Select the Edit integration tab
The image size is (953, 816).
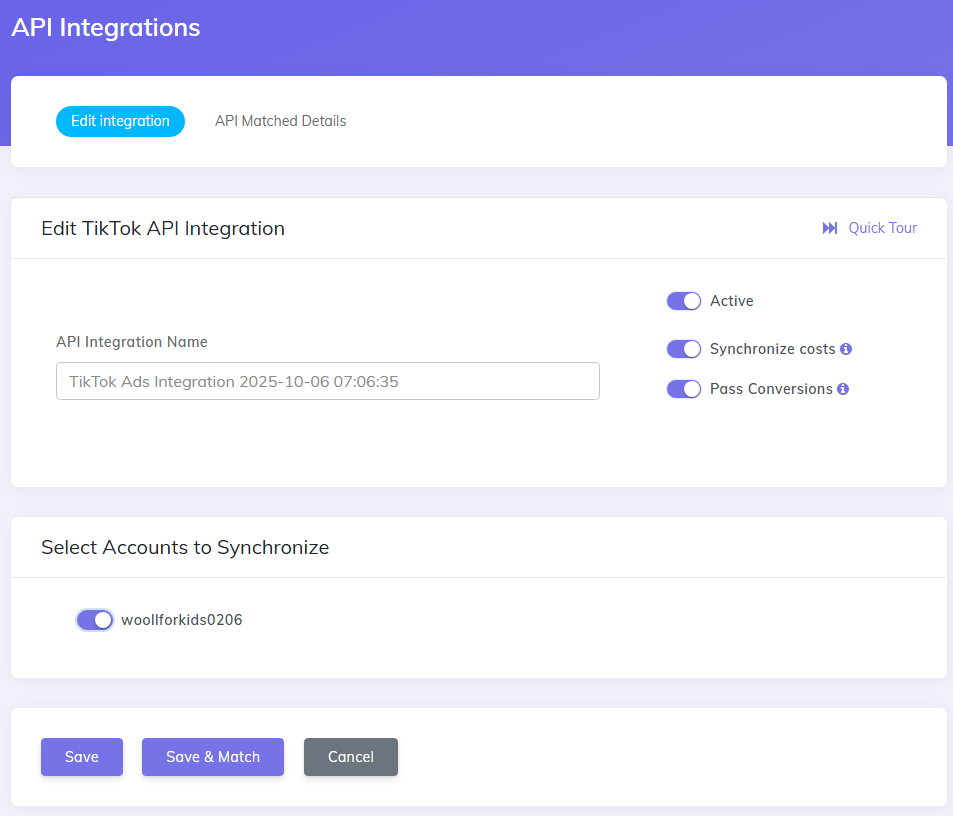click(x=120, y=121)
